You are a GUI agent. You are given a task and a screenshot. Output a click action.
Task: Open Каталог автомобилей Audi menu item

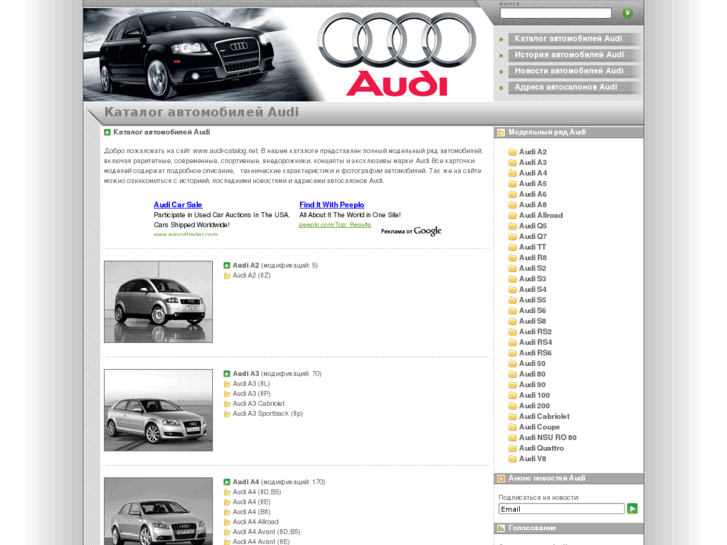568,38
